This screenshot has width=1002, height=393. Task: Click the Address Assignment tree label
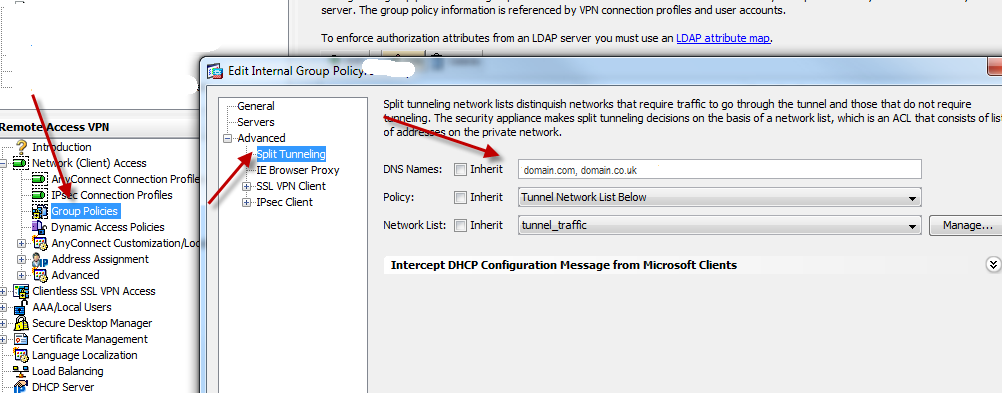pyautogui.click(x=100, y=259)
